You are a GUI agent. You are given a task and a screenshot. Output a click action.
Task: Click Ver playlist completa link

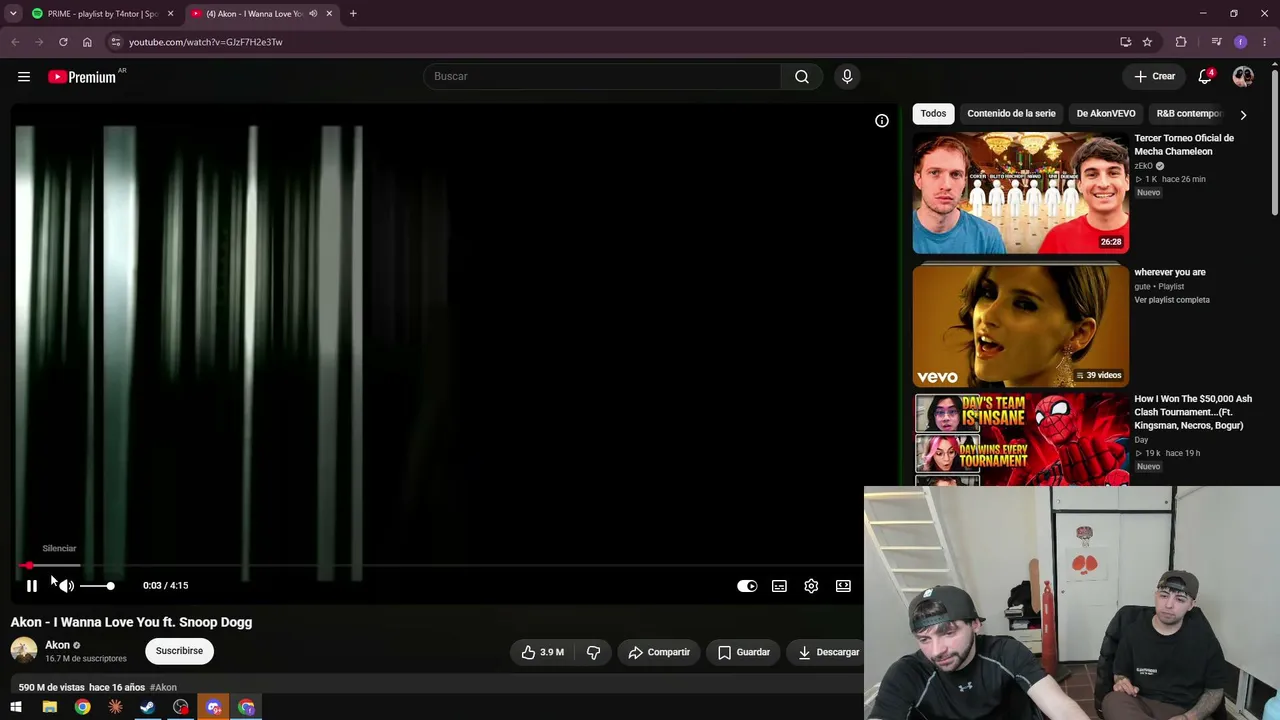pos(1172,300)
